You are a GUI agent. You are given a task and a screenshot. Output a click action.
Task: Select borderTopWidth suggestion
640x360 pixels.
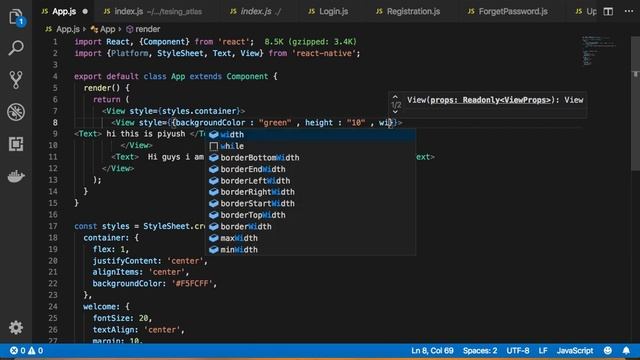[310, 215]
